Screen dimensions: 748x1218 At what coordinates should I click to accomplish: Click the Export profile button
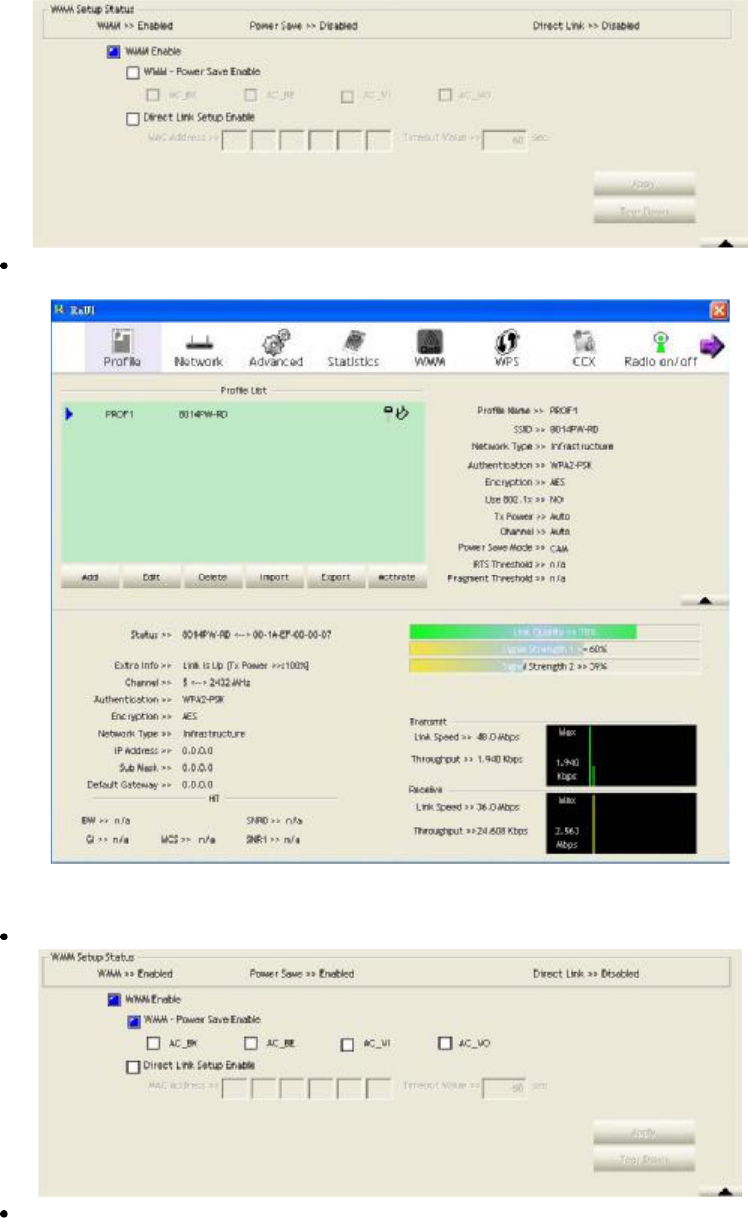[x=335, y=577]
